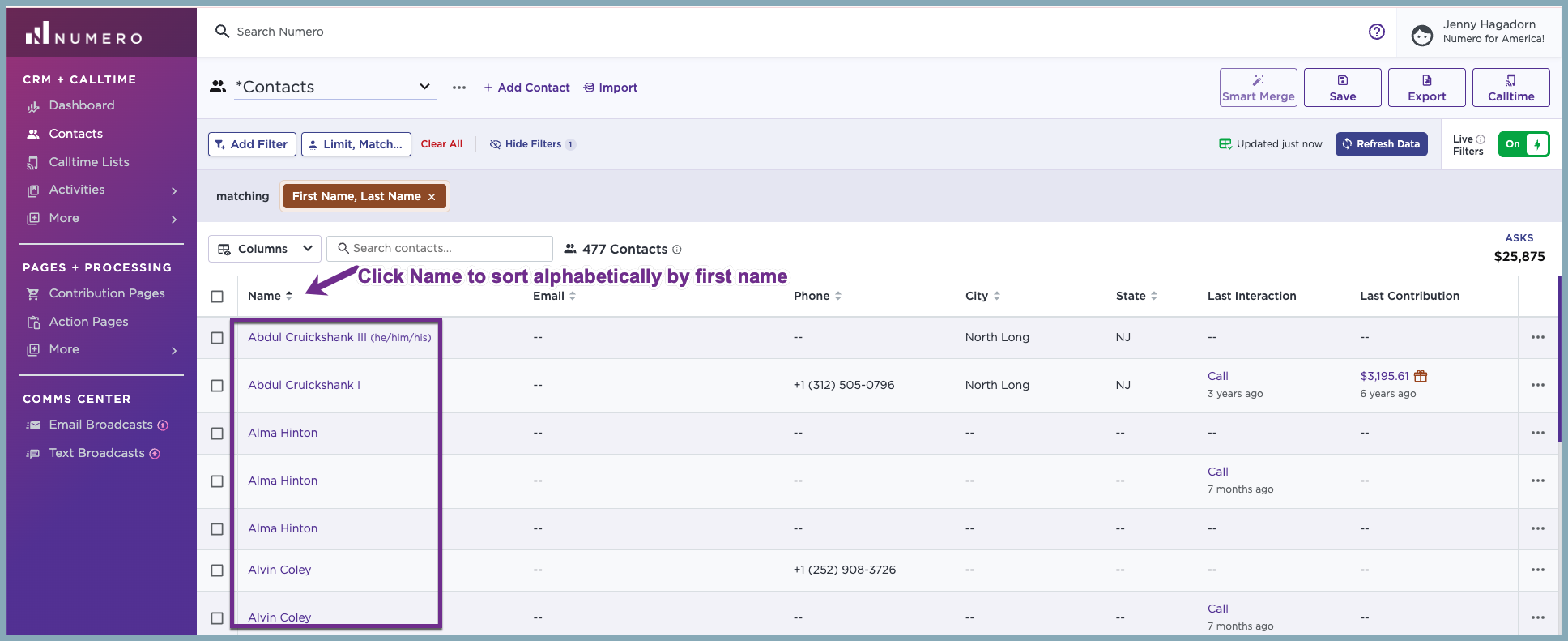
Task: Click the Dashboard chart icon in sidebar
Action: (x=33, y=106)
